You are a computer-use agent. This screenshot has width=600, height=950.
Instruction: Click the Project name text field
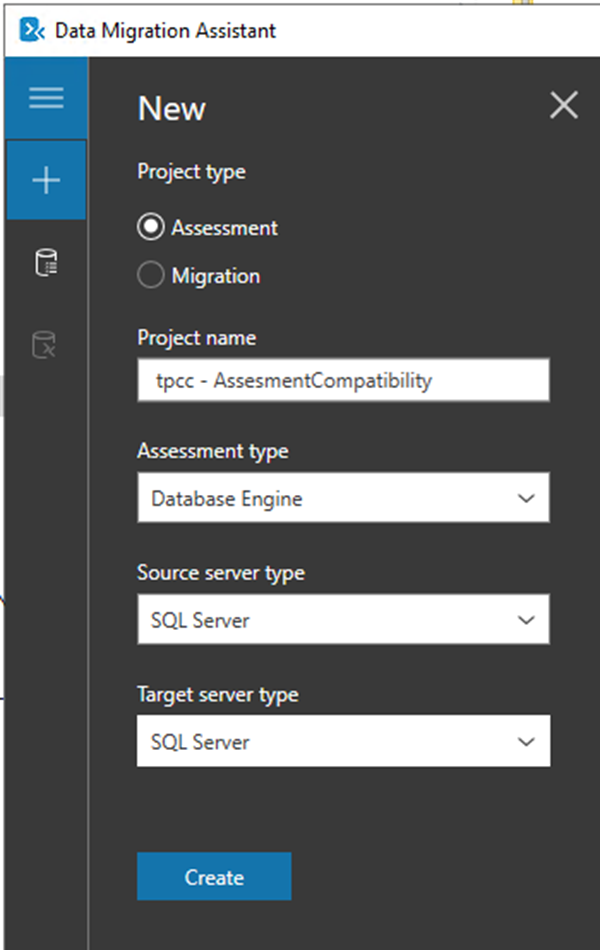click(343, 380)
